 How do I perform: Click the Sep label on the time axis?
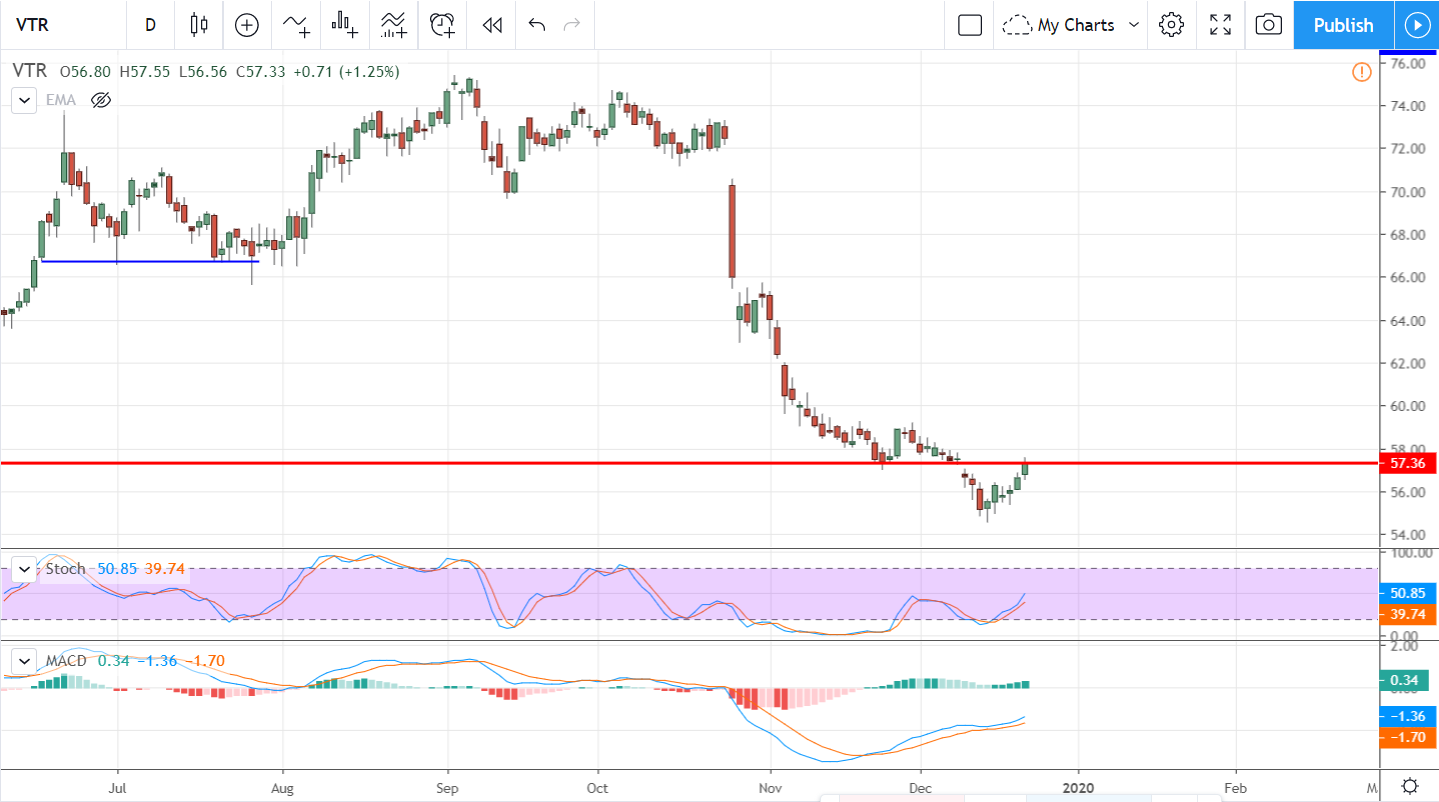[448, 788]
